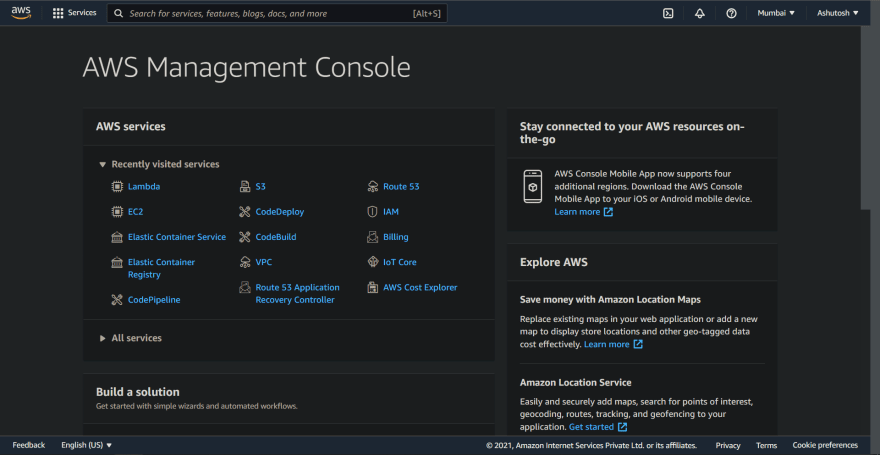Click the Amazon Location Service heading

point(575,383)
